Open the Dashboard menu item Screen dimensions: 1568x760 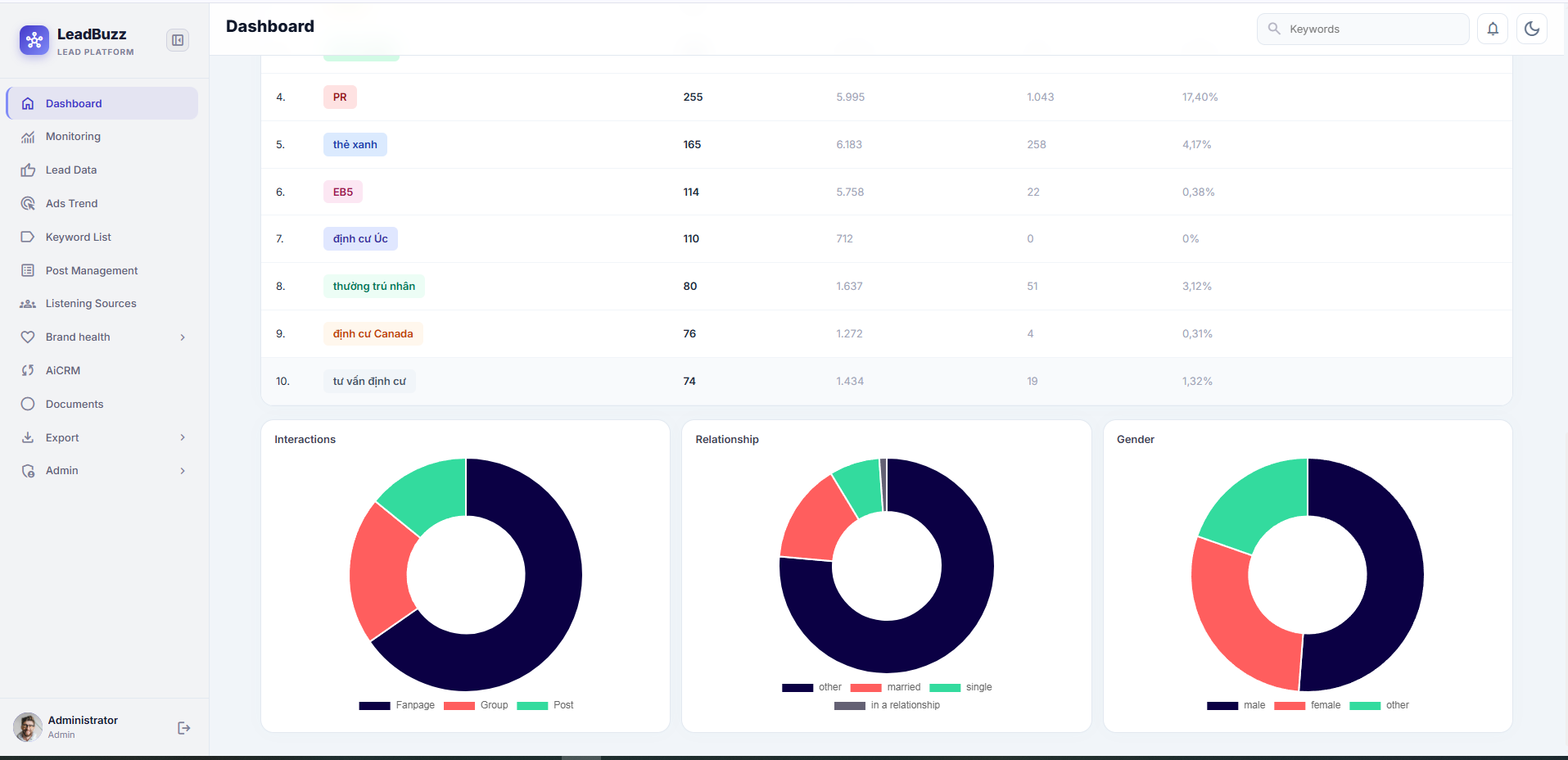pyautogui.click(x=102, y=103)
